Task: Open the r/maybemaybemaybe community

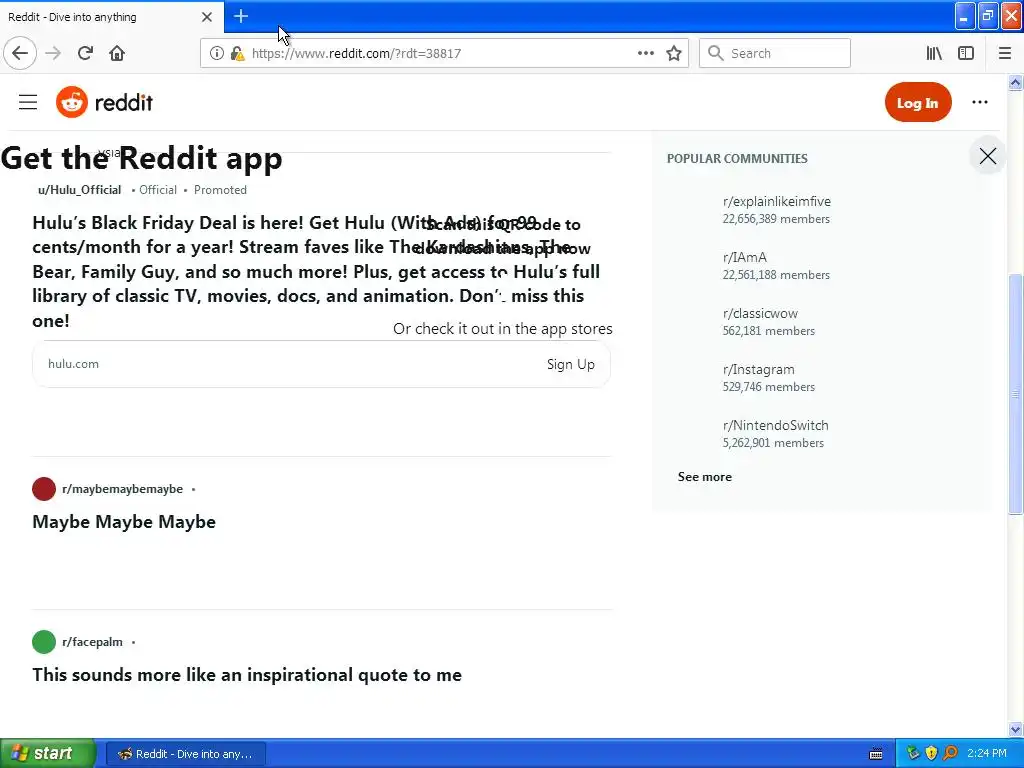Action: [122, 489]
